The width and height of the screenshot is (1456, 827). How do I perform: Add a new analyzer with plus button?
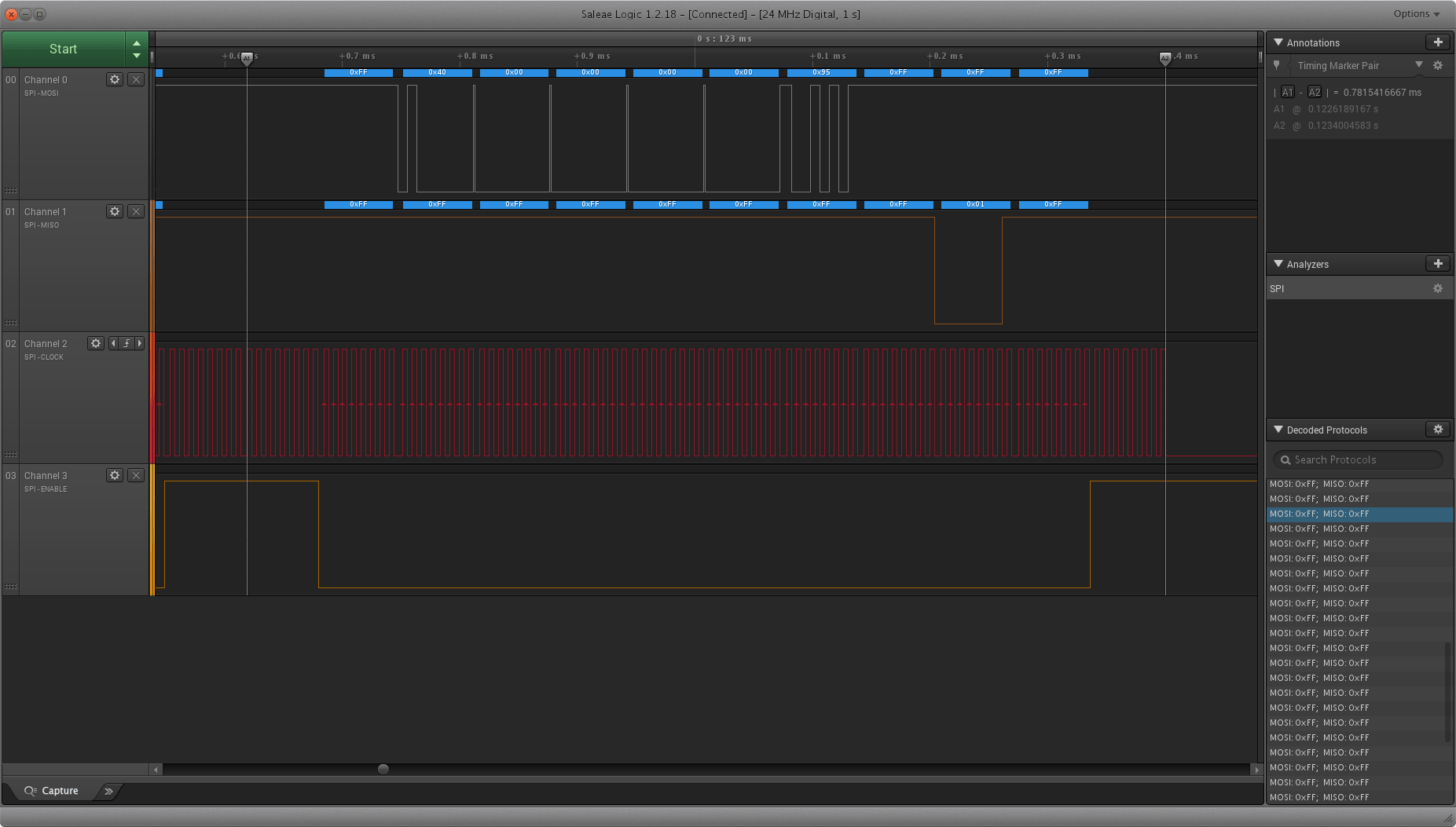click(1438, 264)
